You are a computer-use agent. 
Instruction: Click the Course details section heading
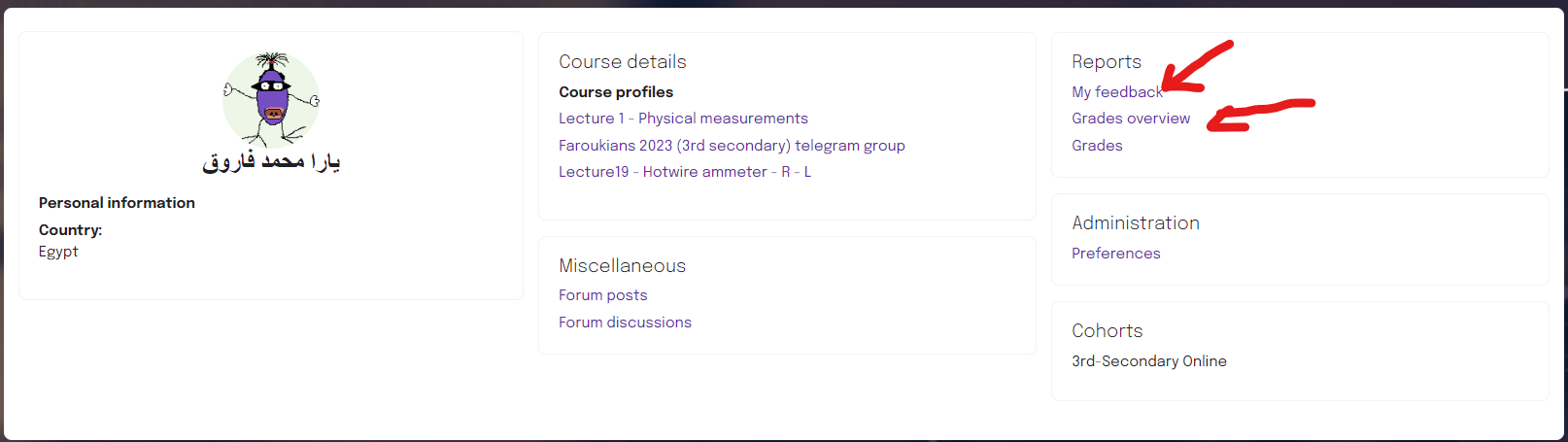(623, 62)
